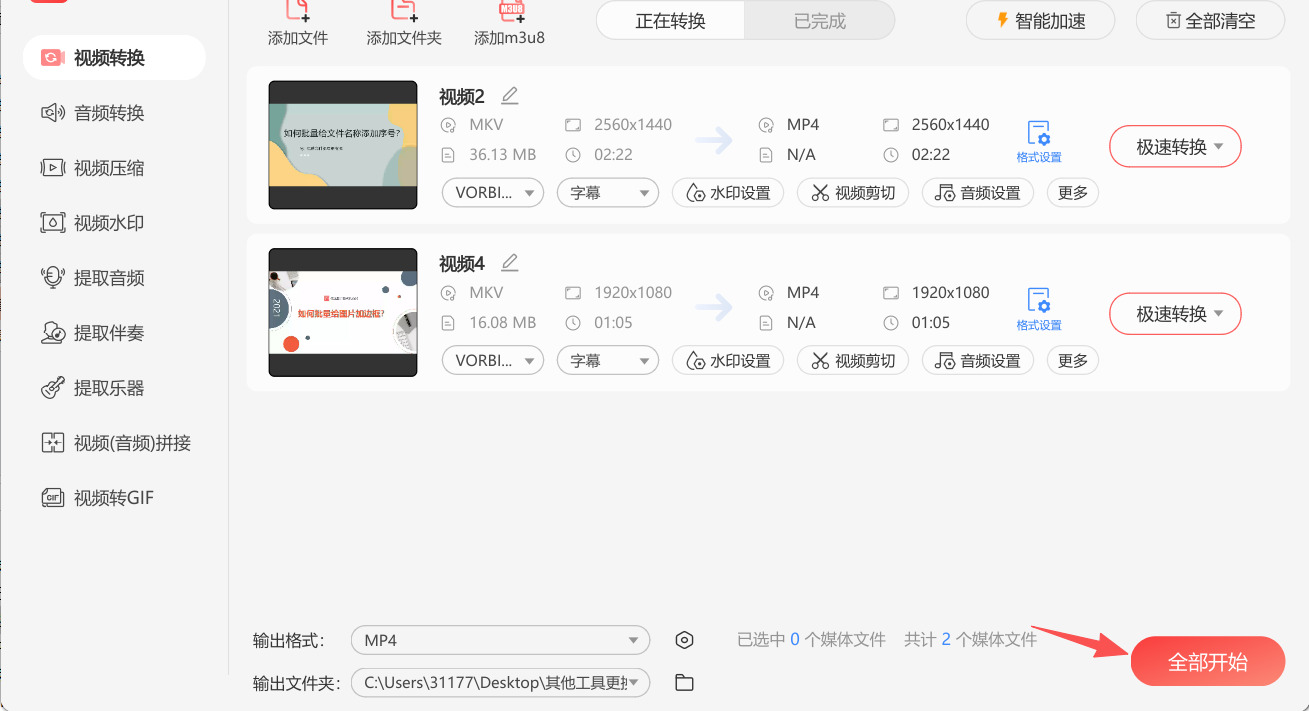Click the 36.13 MB file size text

503,155
